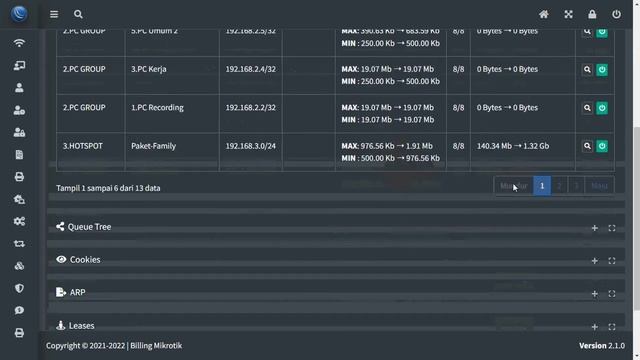
Task: Click the Queue Tree panel title
Action: [89, 227]
